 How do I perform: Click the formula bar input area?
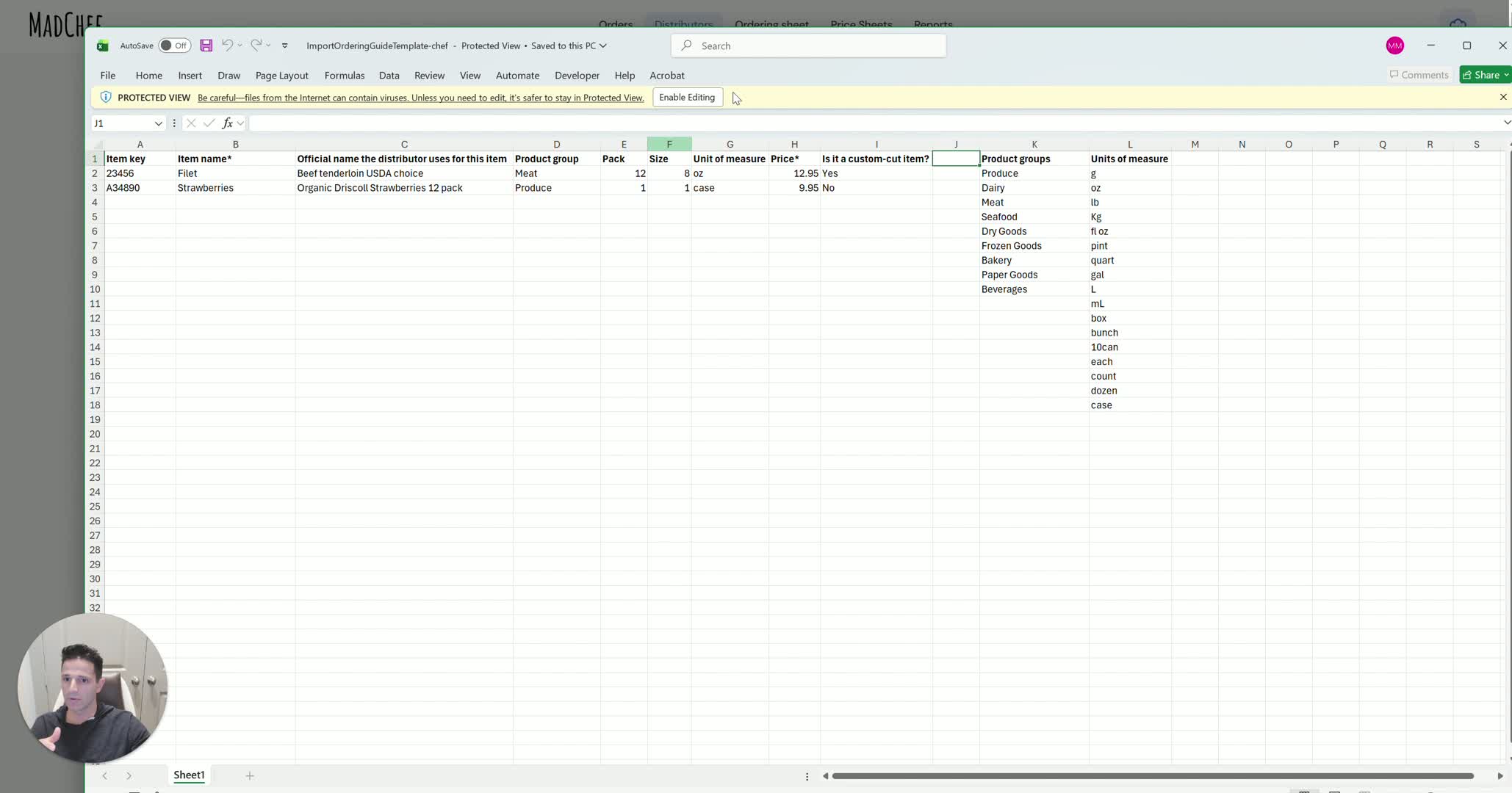click(874, 123)
